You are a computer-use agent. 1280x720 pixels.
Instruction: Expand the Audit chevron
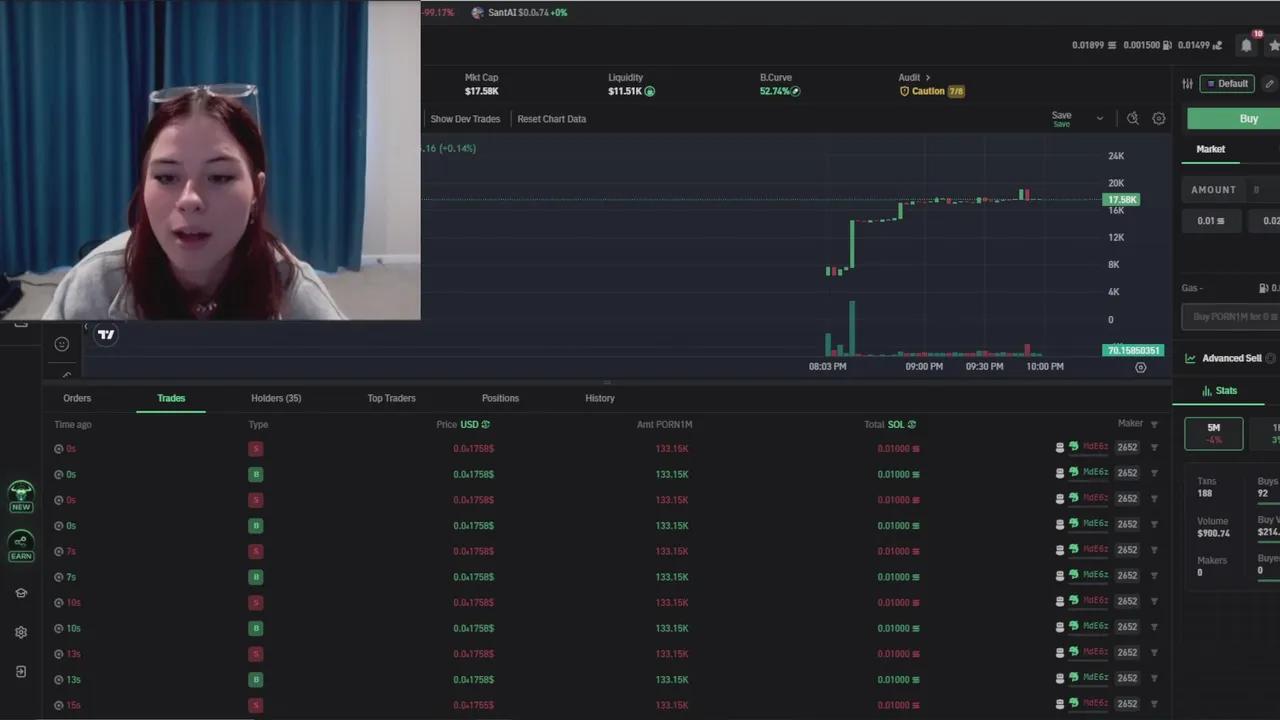tap(927, 77)
